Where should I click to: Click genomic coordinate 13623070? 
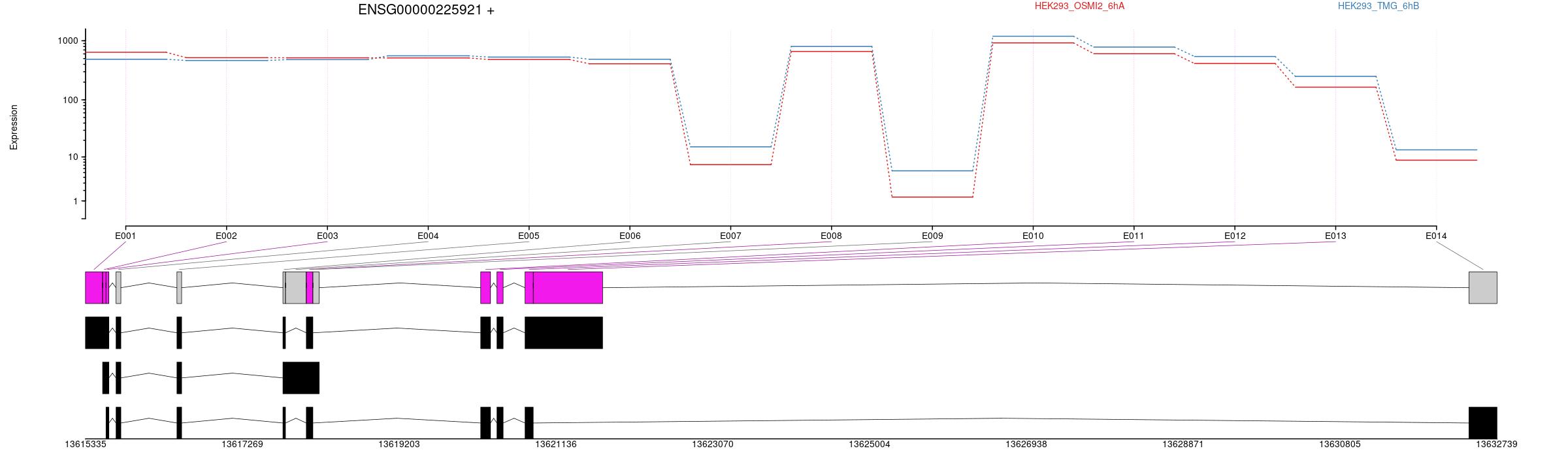click(713, 444)
